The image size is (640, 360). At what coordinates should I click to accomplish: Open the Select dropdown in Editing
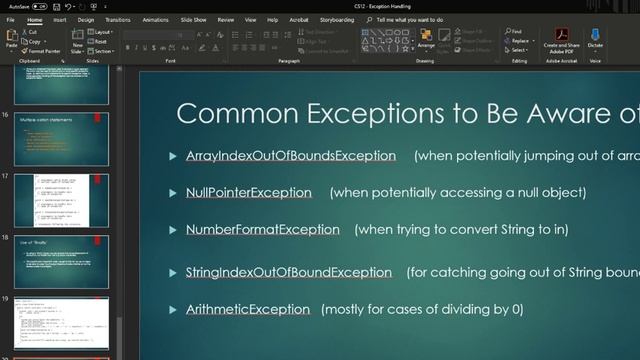pyautogui.click(x=516, y=50)
